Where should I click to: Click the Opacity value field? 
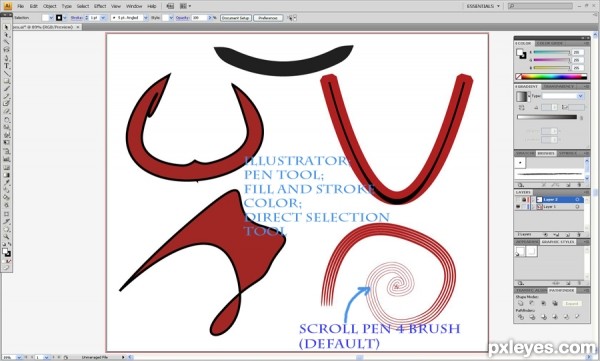coord(199,18)
